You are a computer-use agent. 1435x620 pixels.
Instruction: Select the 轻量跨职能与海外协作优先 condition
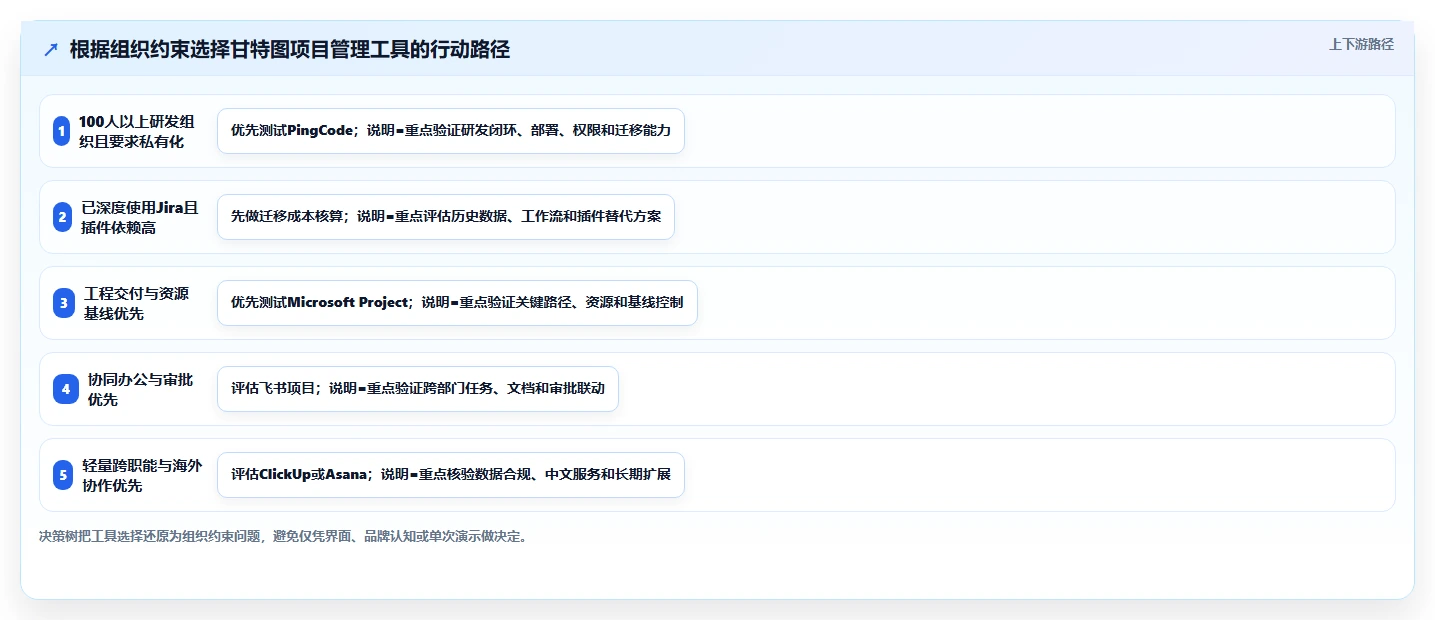tap(142, 475)
